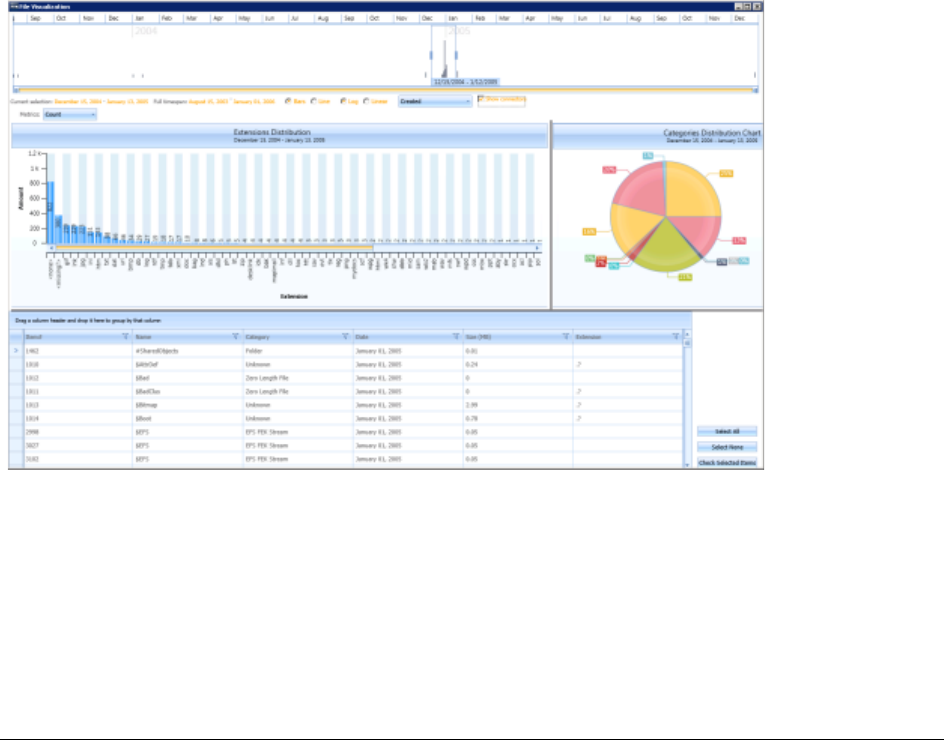Open the filter icon on the Size (MB) column
944x740 pixels.
click(x=566, y=337)
